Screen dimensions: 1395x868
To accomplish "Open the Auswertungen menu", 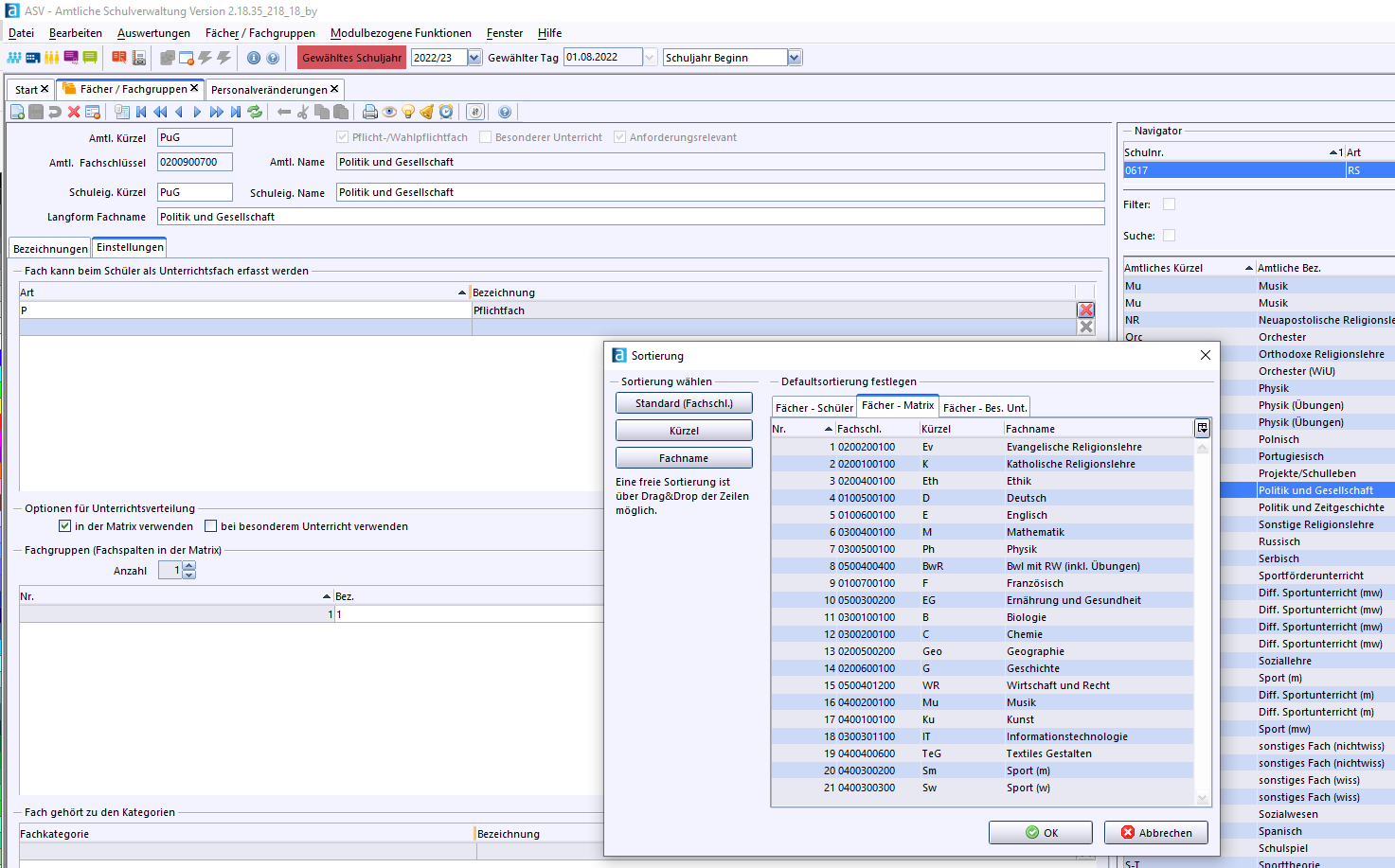I will click(x=153, y=33).
